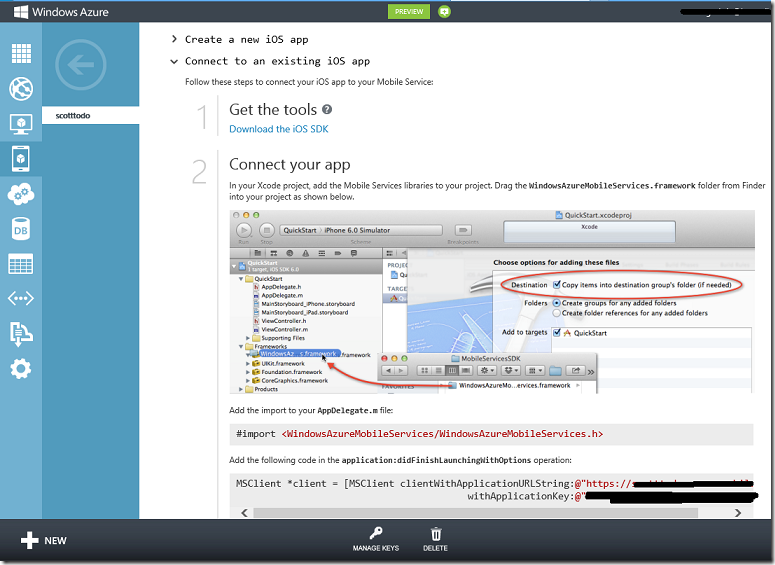Open Download the iOS SDK link
Screen dimensions: 775x565
pyautogui.click(x=279, y=129)
